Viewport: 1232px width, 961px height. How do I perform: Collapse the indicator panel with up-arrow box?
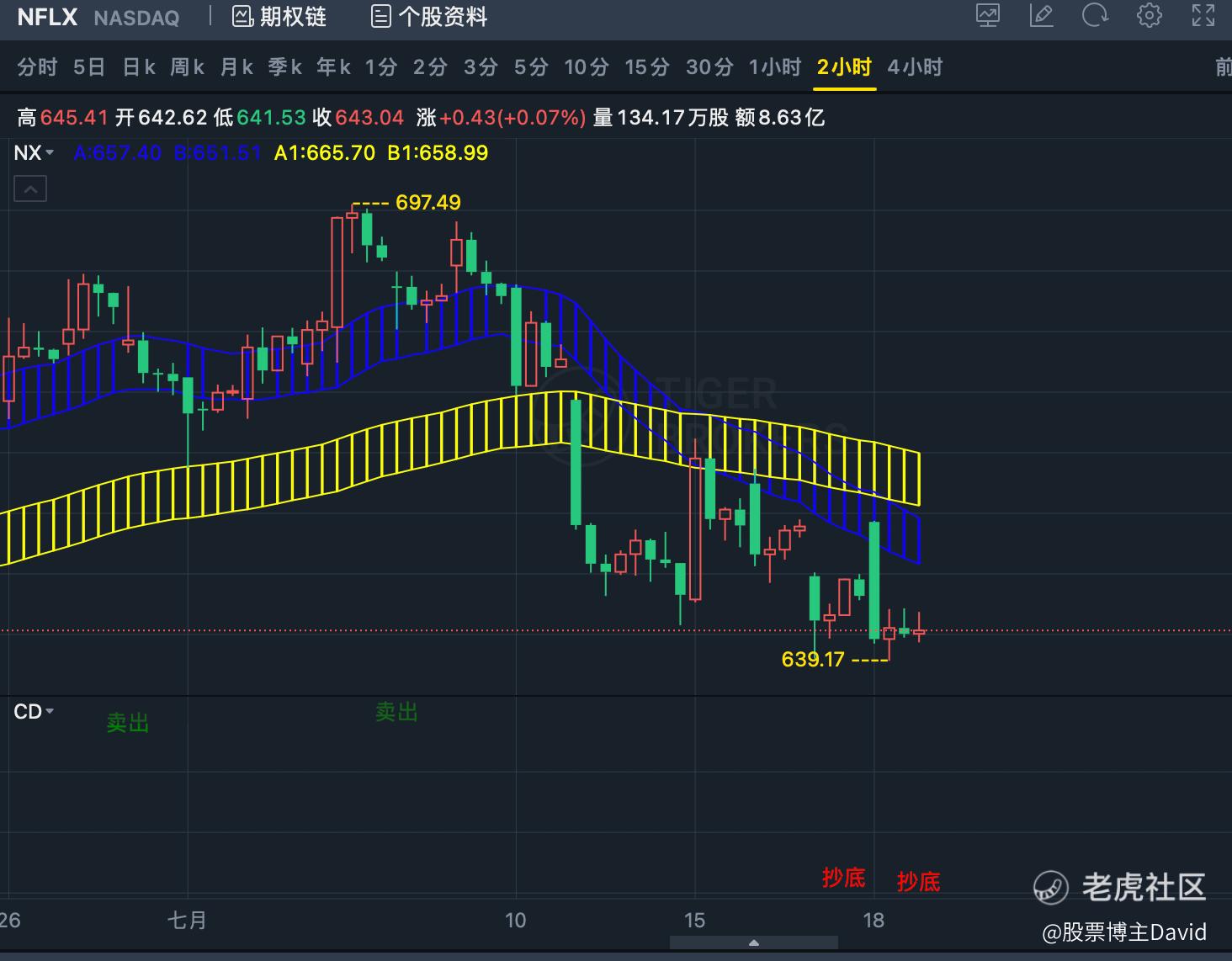click(x=30, y=189)
